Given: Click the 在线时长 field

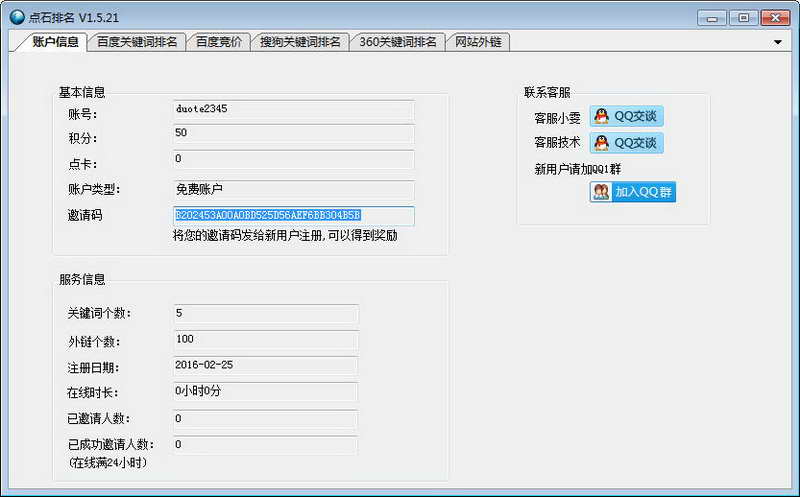Looking at the screenshot, I should 265,392.
